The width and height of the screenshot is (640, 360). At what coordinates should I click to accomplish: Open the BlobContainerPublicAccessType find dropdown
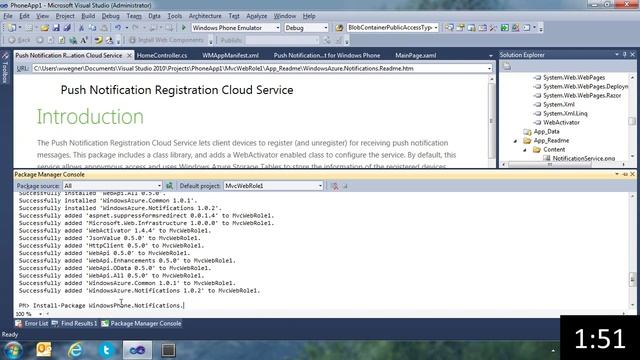(436, 28)
